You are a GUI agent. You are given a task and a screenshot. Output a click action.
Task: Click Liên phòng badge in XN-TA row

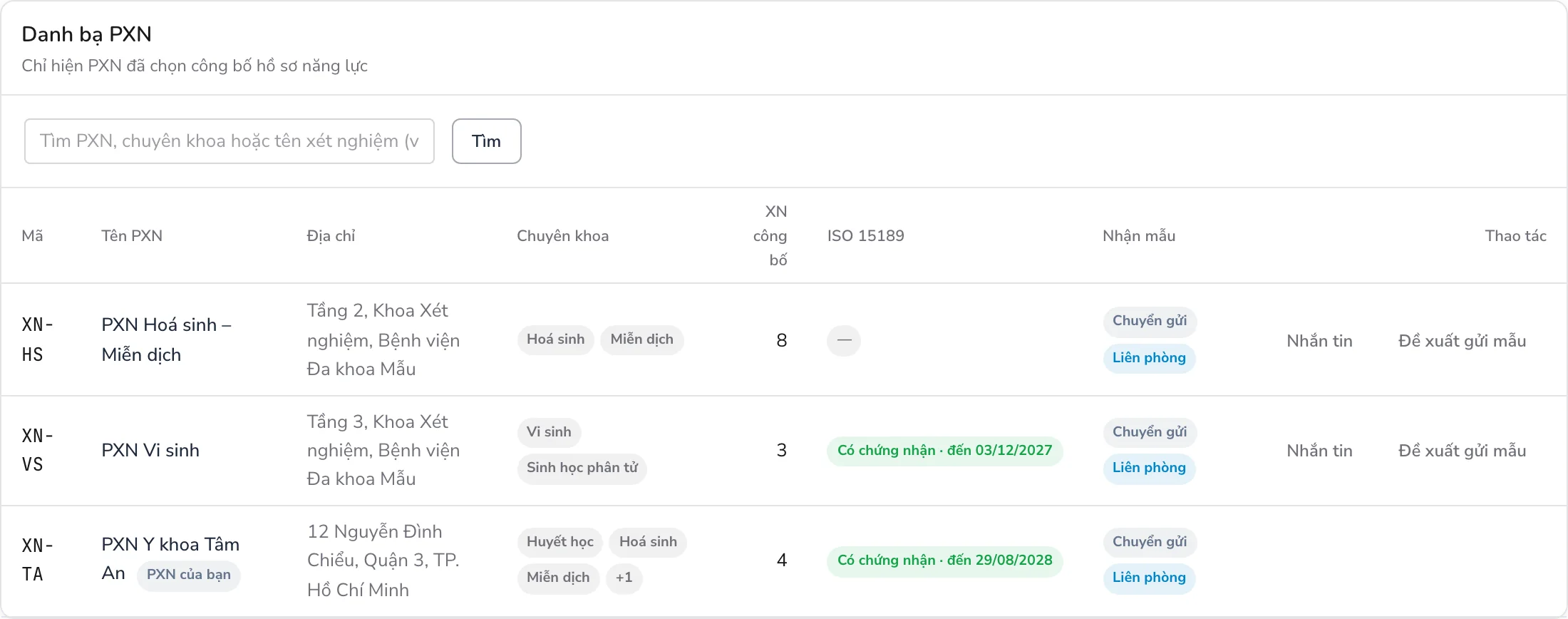pos(1149,578)
